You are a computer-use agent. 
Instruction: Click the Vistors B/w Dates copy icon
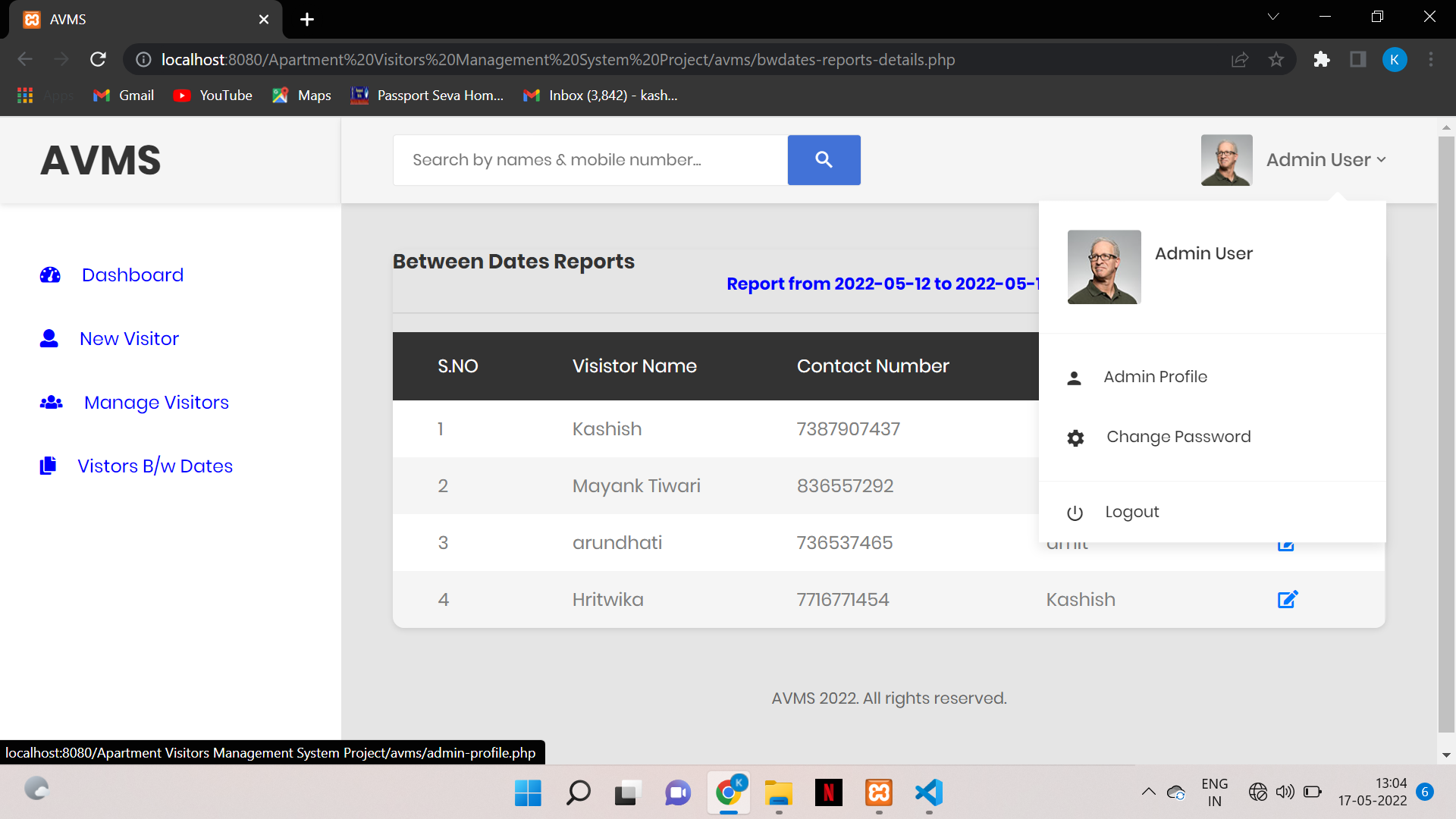pos(49,466)
